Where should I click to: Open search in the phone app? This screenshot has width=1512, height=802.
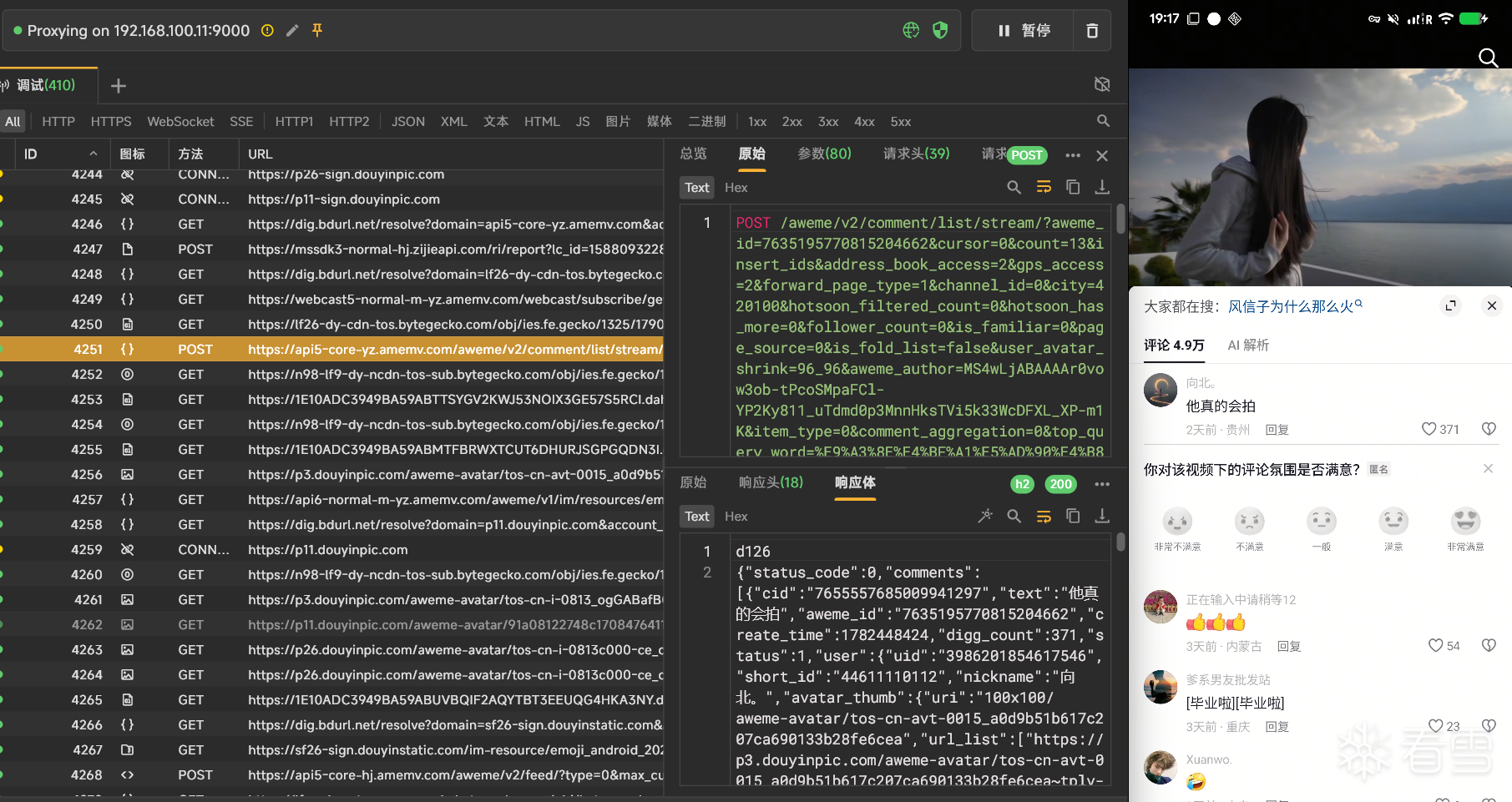1488,57
